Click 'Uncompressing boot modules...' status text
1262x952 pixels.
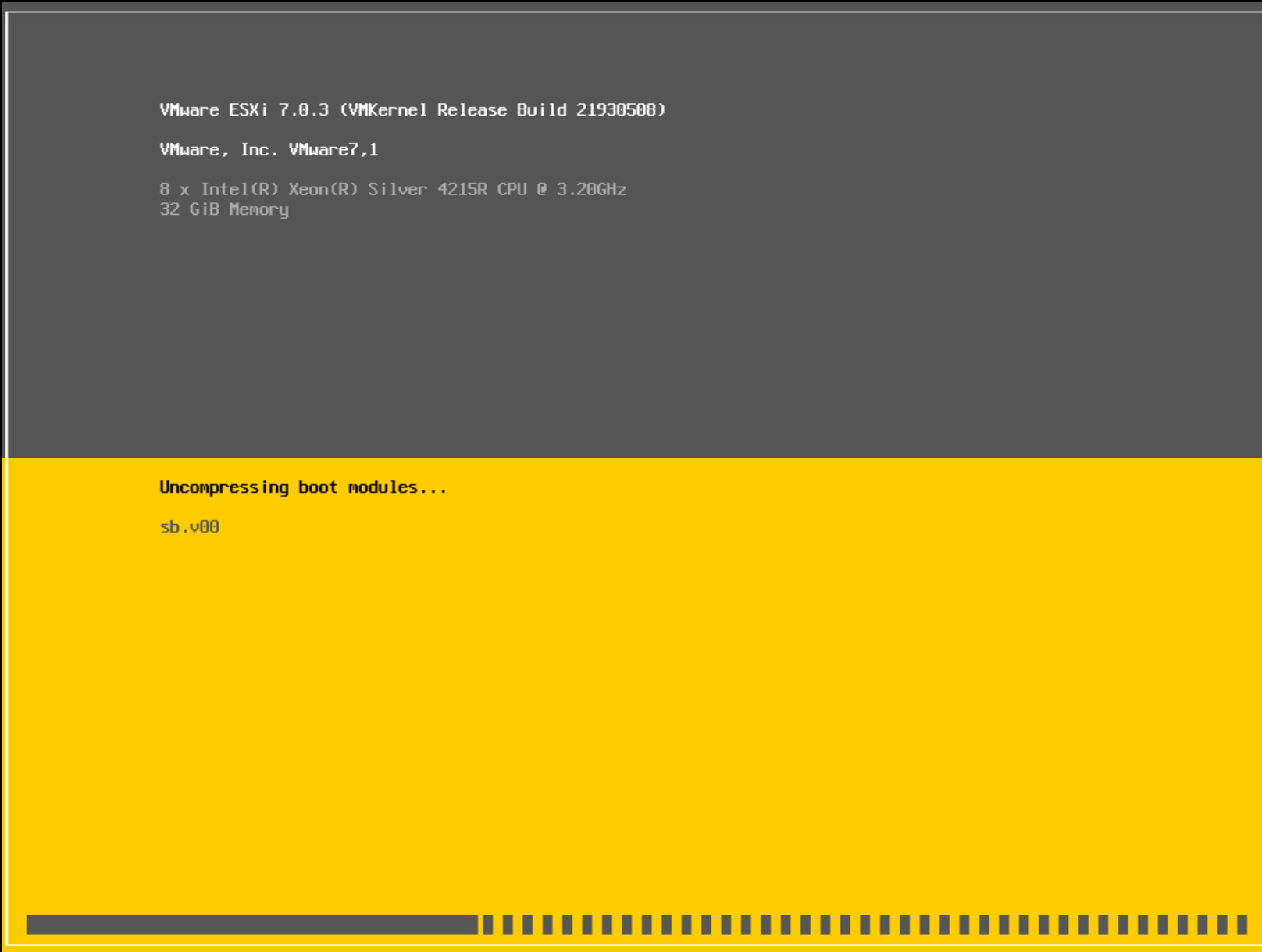tap(303, 487)
